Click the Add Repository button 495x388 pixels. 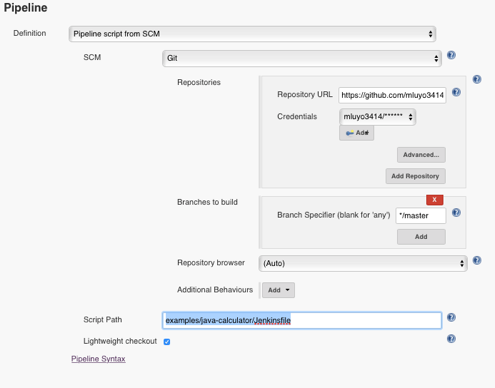click(x=415, y=176)
